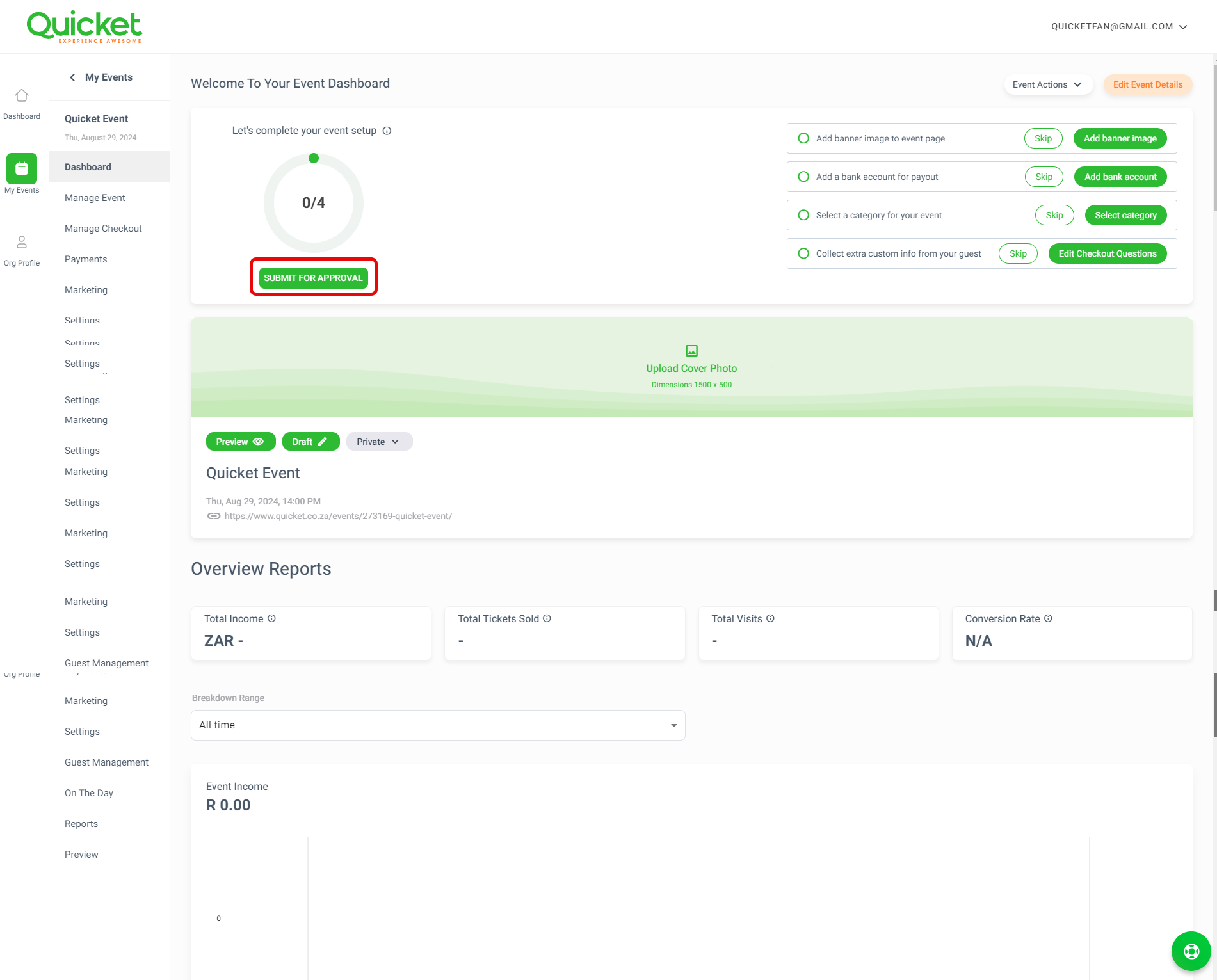Screen dimensions: 1217x980
Task: Click info icon beside event setup heading
Action: coord(387,131)
